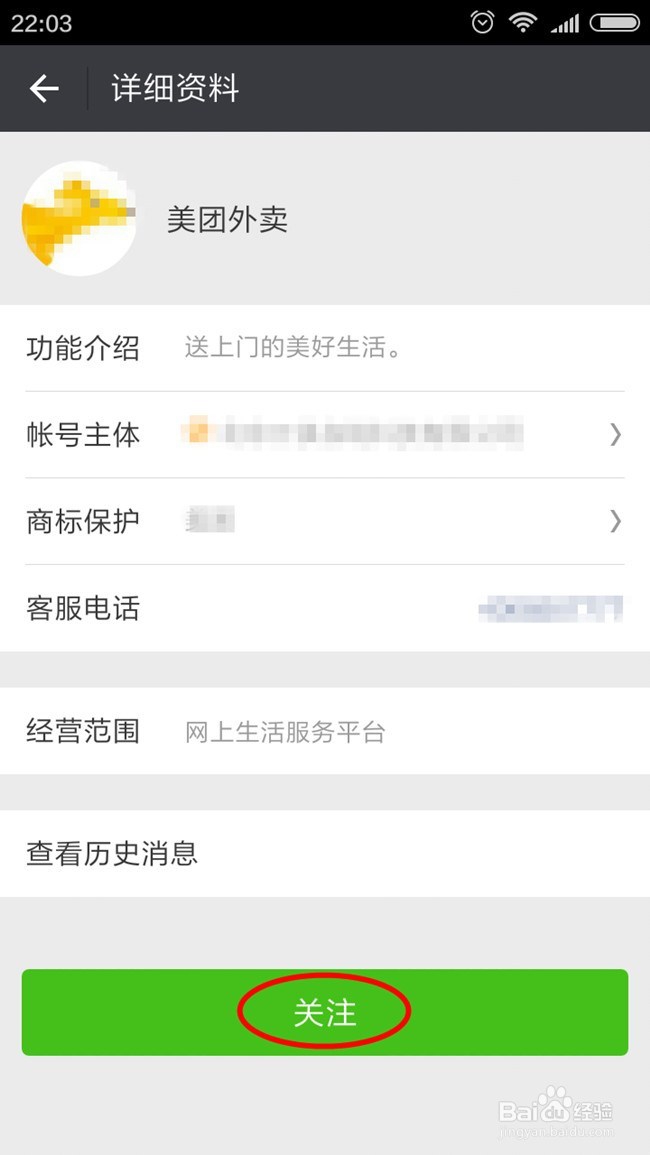Tap the cellular signal bars icon
650x1155 pixels.
tap(565, 24)
